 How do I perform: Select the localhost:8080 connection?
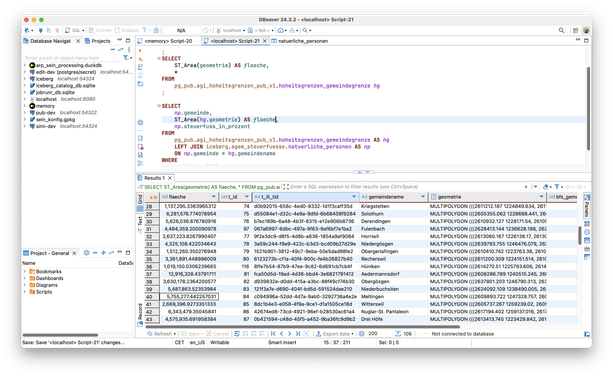(x=62, y=99)
